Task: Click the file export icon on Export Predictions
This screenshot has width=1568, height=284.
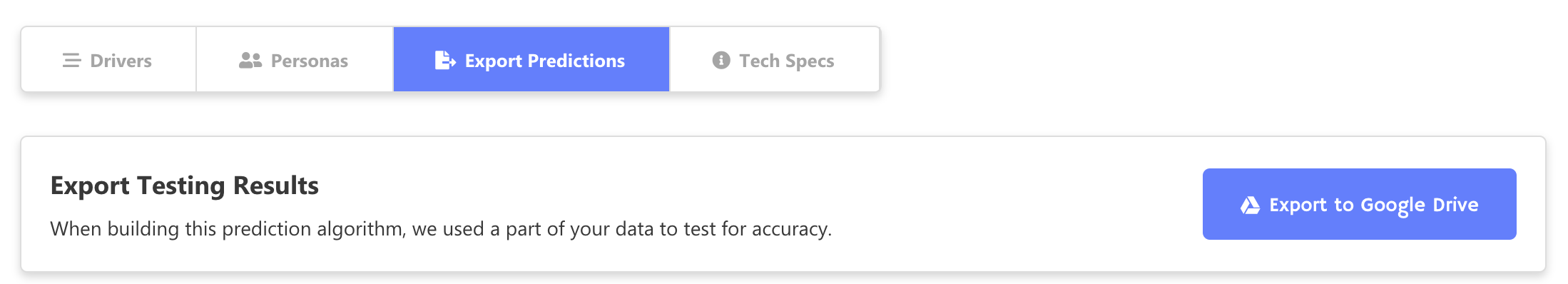Action: [x=445, y=60]
